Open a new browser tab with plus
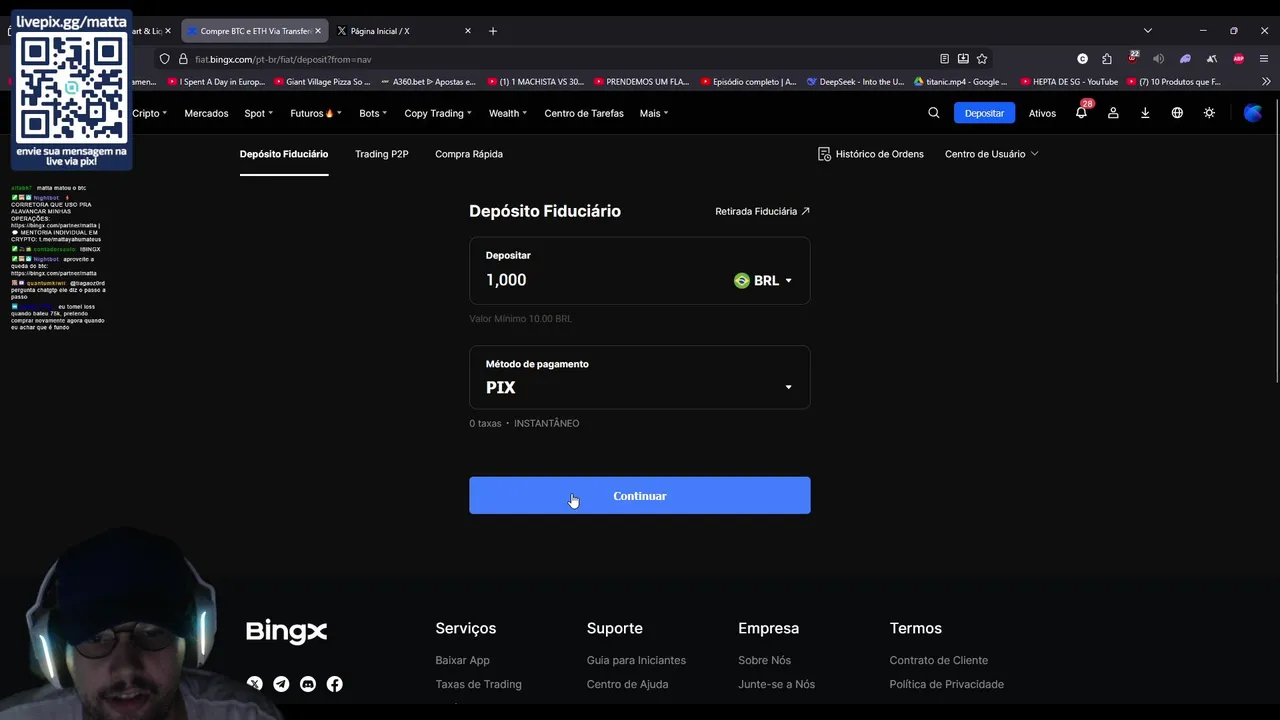Image resolution: width=1280 pixels, height=720 pixels. 493,31
